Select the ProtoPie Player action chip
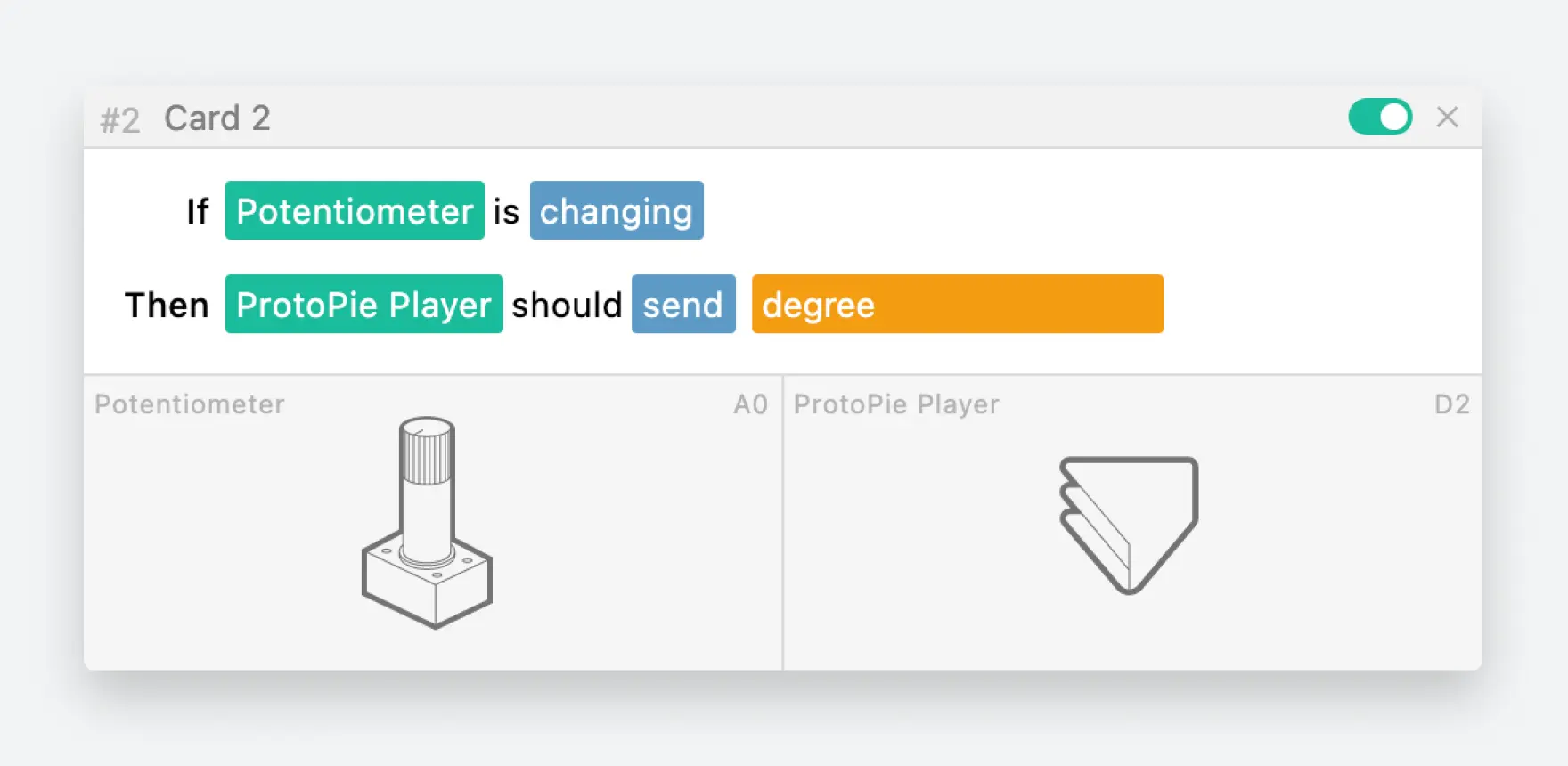1568x766 pixels. click(363, 304)
